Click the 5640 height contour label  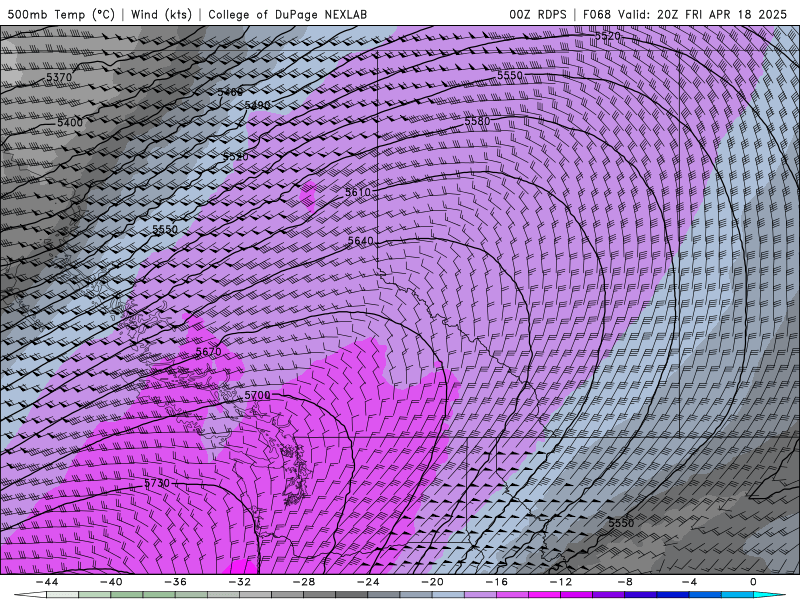click(361, 240)
